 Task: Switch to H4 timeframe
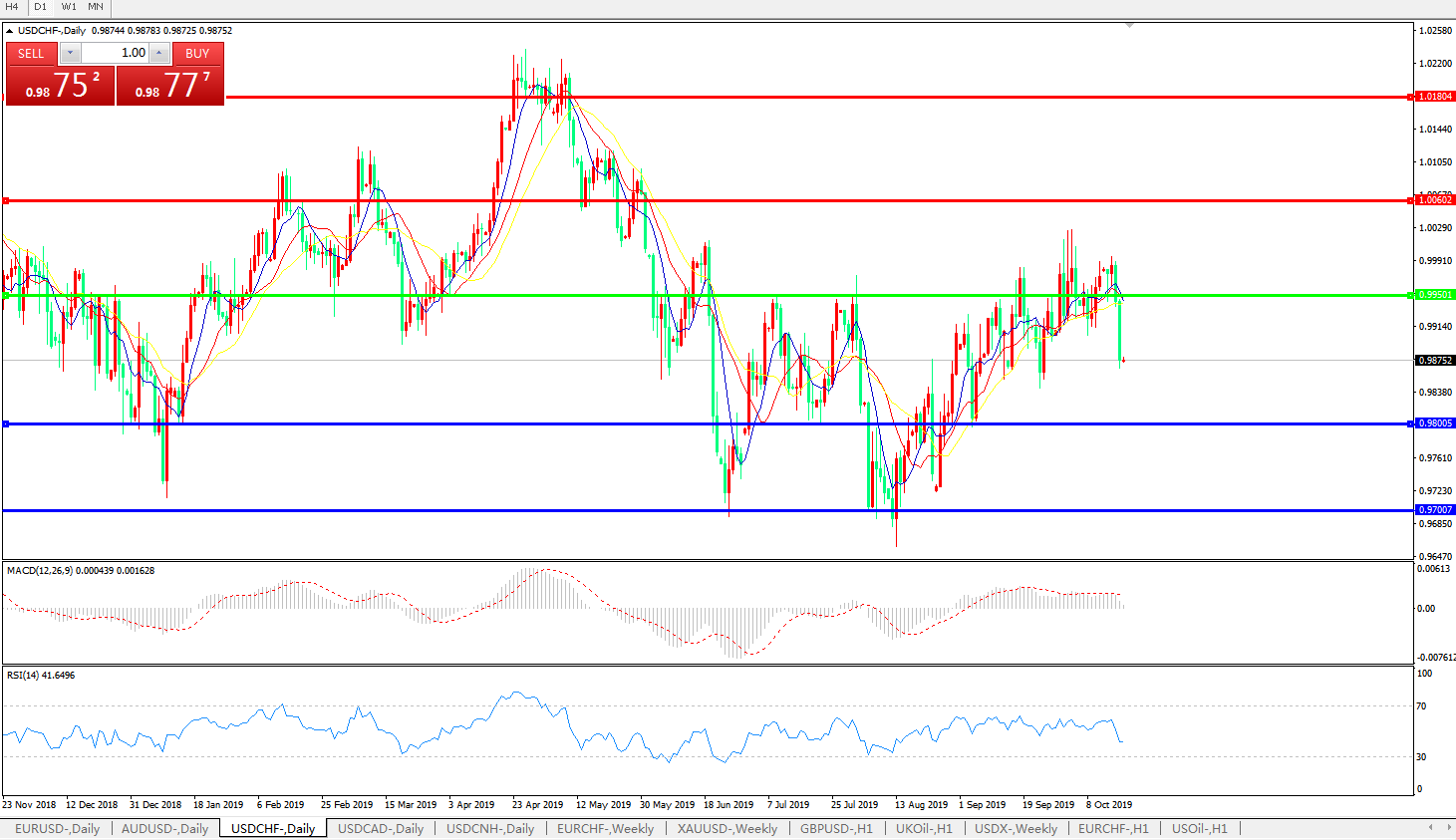(x=12, y=7)
